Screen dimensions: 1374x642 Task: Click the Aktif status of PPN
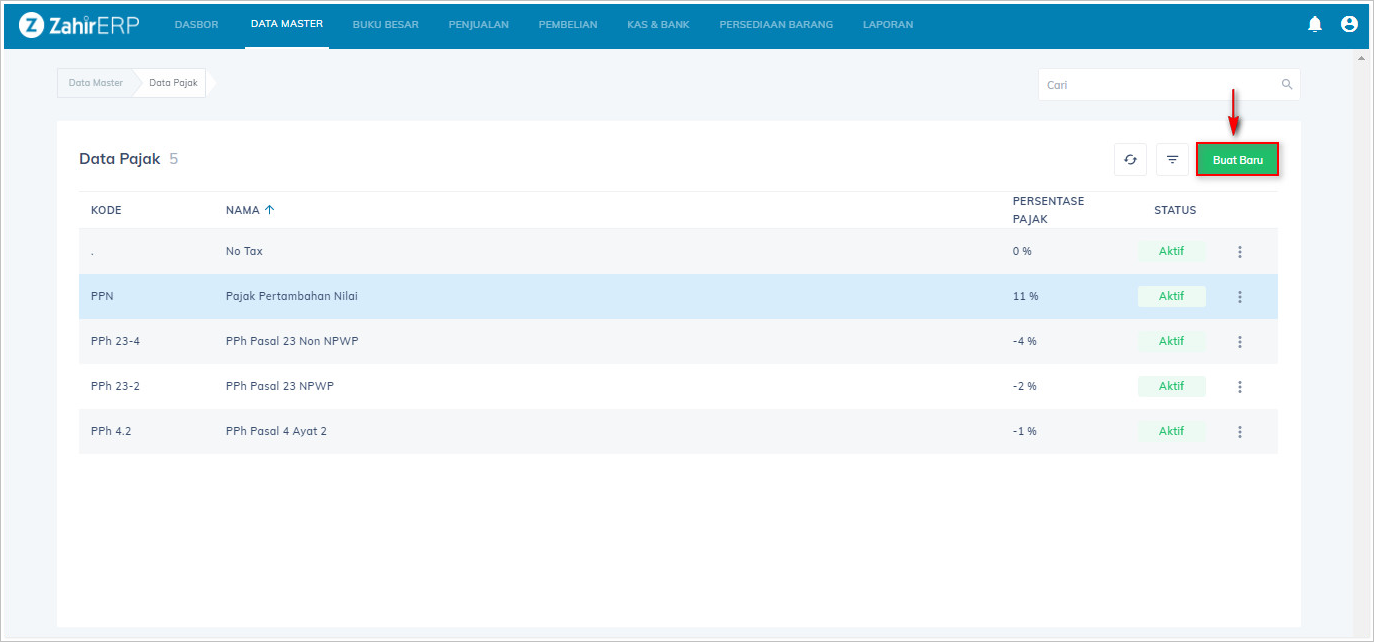coord(1171,297)
